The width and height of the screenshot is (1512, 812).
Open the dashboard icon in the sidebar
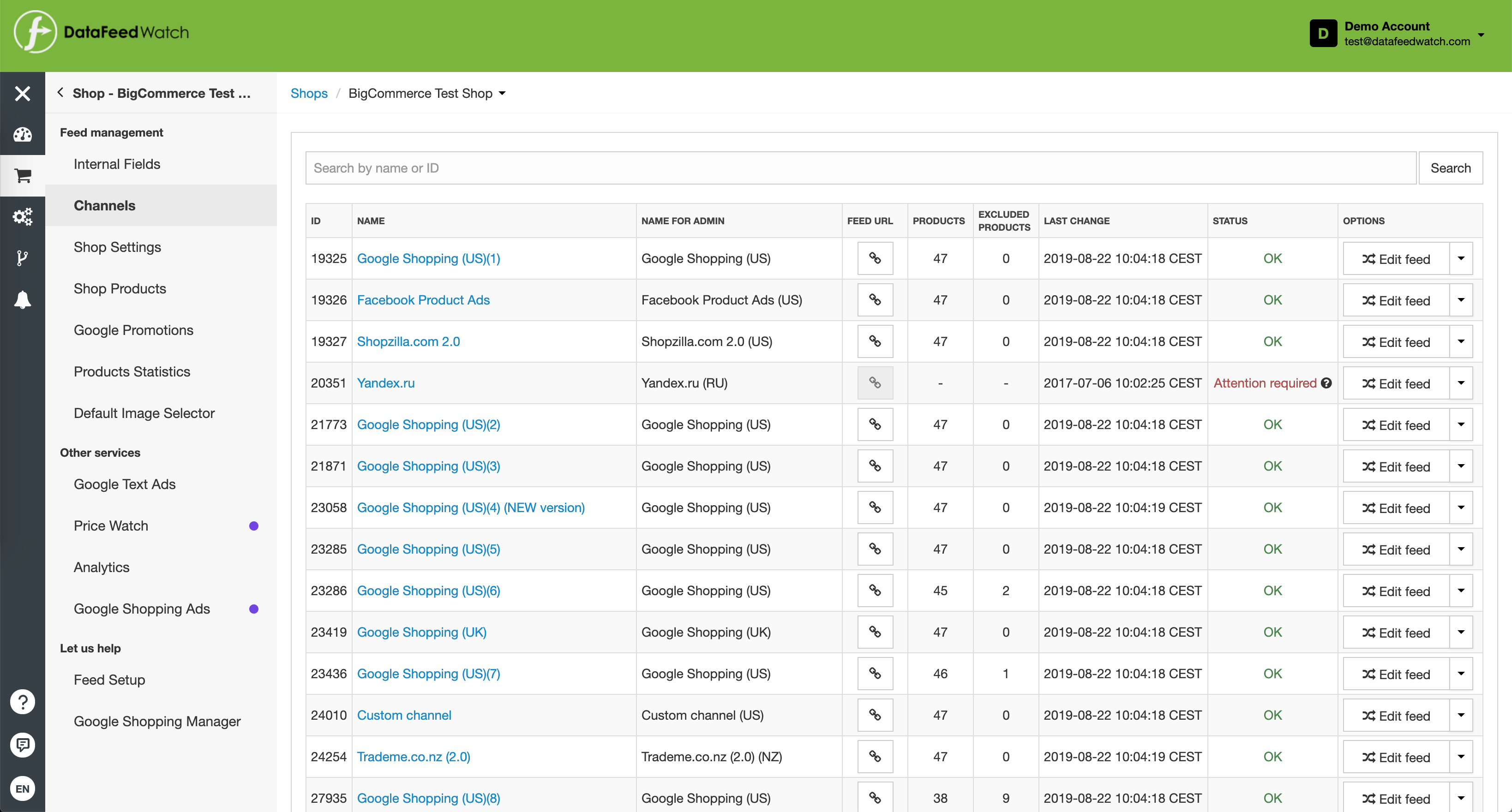(x=22, y=134)
